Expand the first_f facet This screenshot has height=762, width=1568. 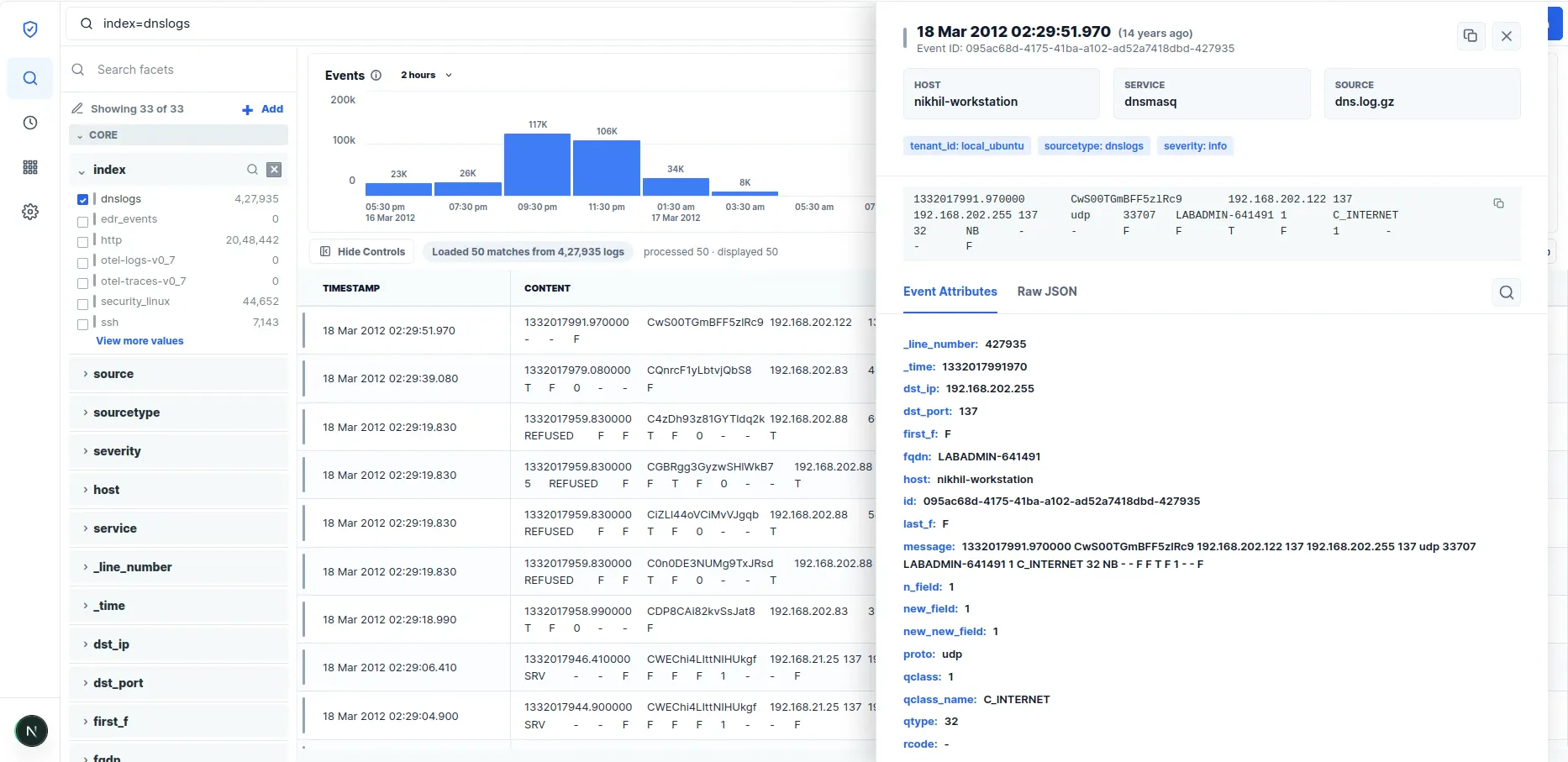click(178, 722)
